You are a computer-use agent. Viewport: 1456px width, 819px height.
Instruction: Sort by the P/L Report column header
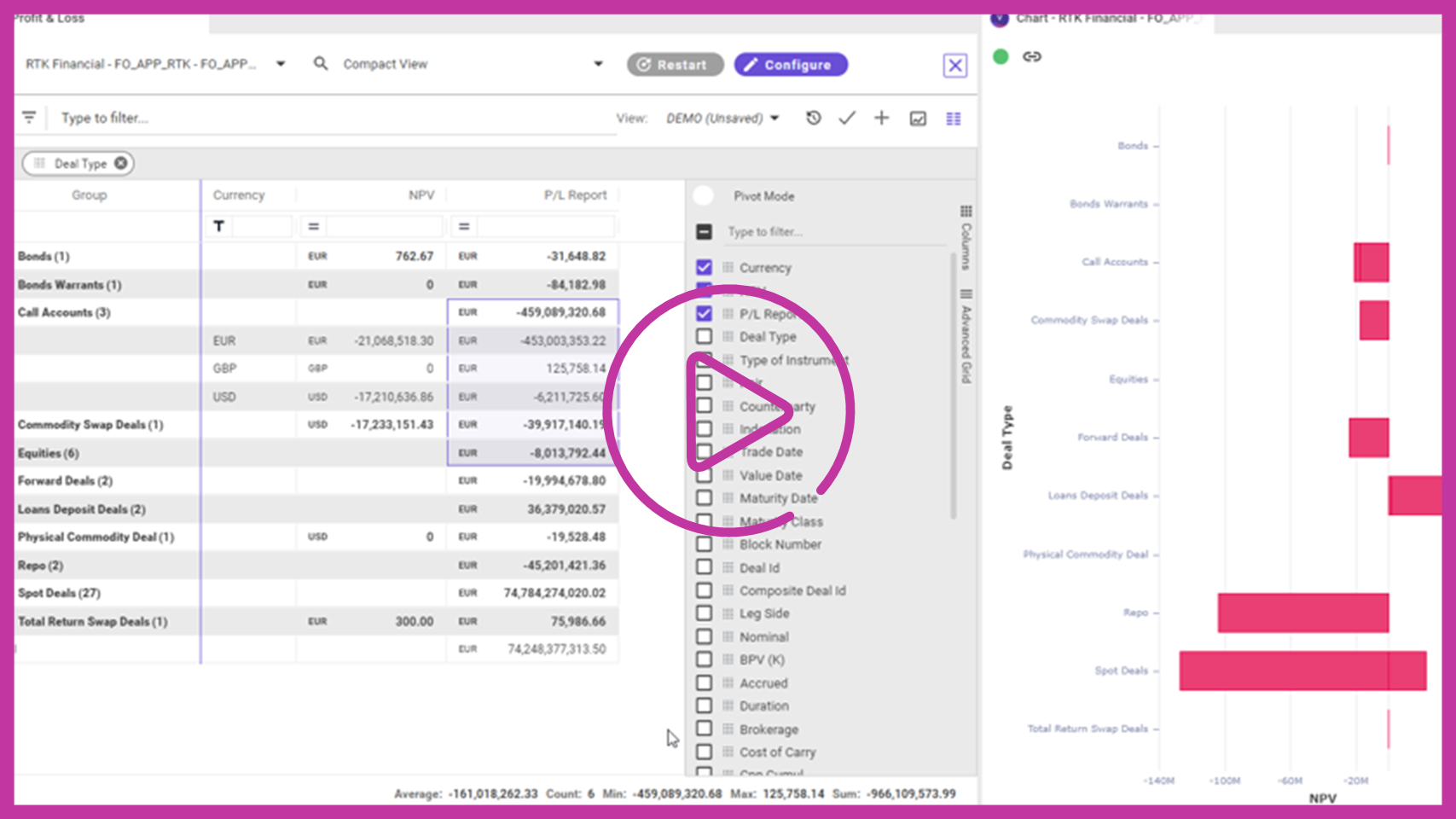click(576, 195)
